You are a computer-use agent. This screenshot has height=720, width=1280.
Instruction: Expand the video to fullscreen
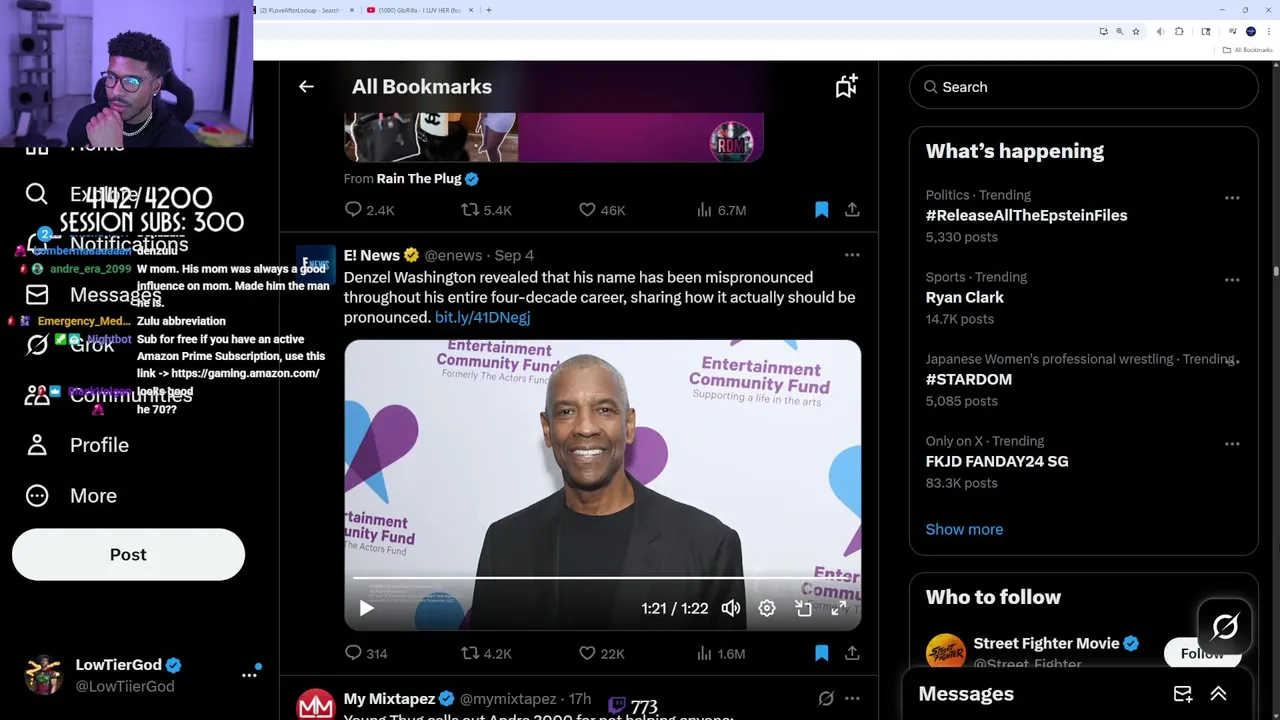click(x=839, y=608)
